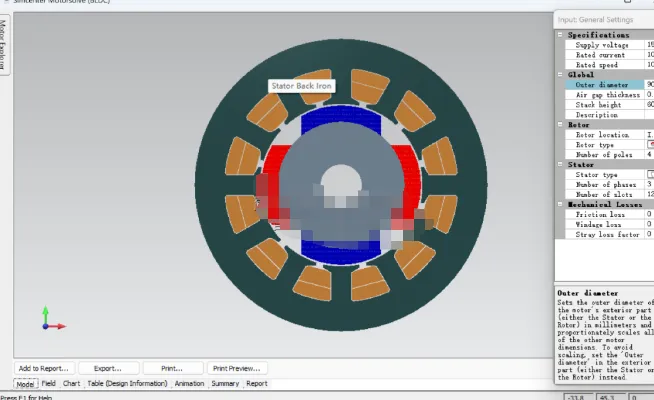The height and width of the screenshot is (400, 654).
Task: Select the Stray loss factor property
Action: pyautogui.click(x=605, y=234)
